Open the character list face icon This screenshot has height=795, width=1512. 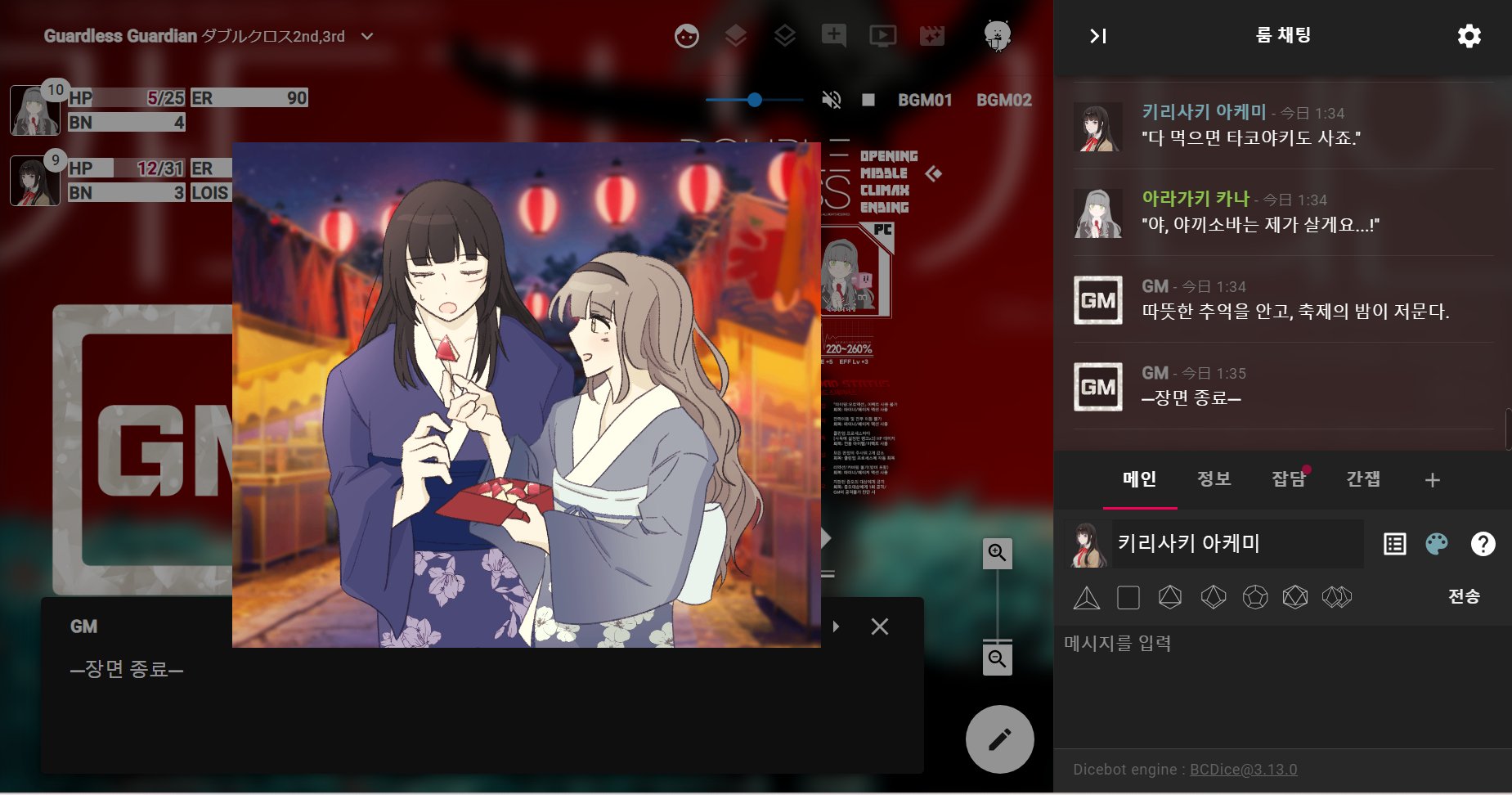[x=687, y=36]
